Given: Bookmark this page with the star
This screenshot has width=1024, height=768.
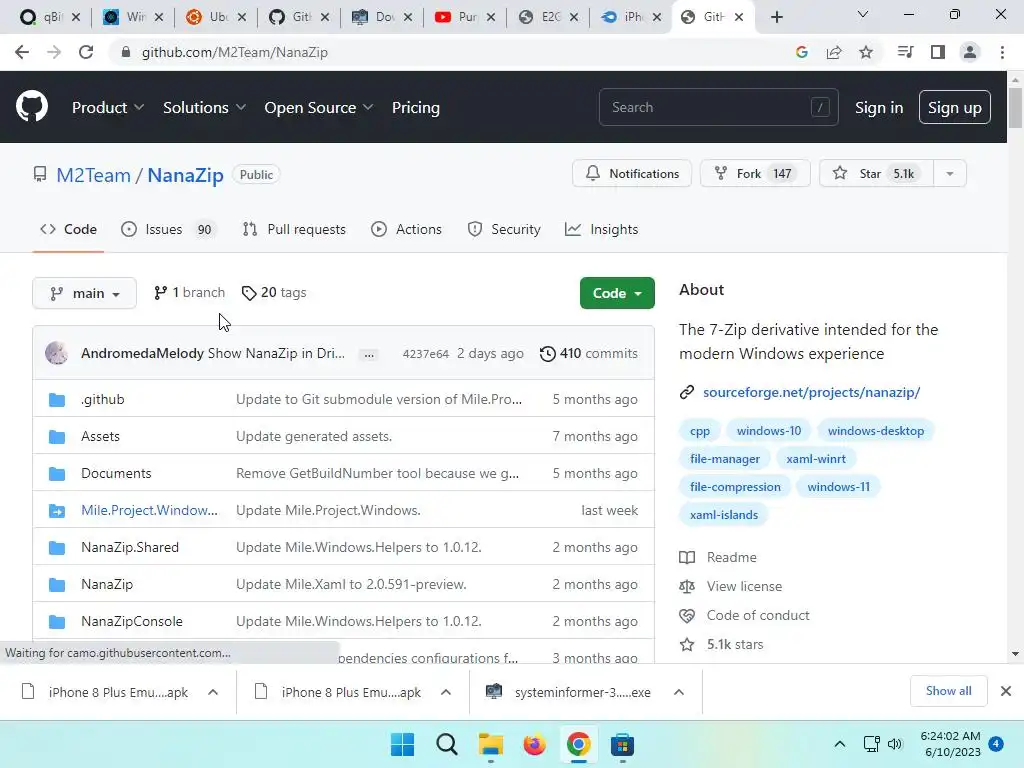Looking at the screenshot, I should [866, 52].
